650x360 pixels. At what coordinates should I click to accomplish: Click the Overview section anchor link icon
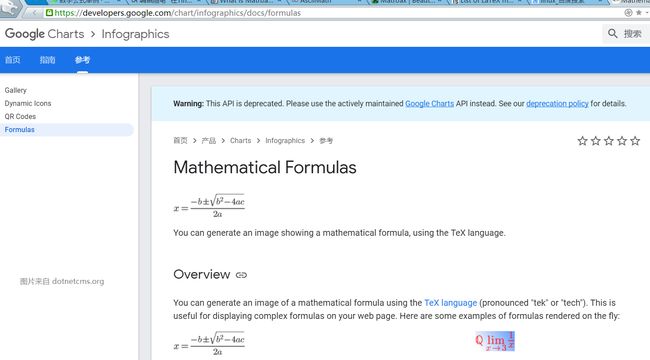[241, 275]
